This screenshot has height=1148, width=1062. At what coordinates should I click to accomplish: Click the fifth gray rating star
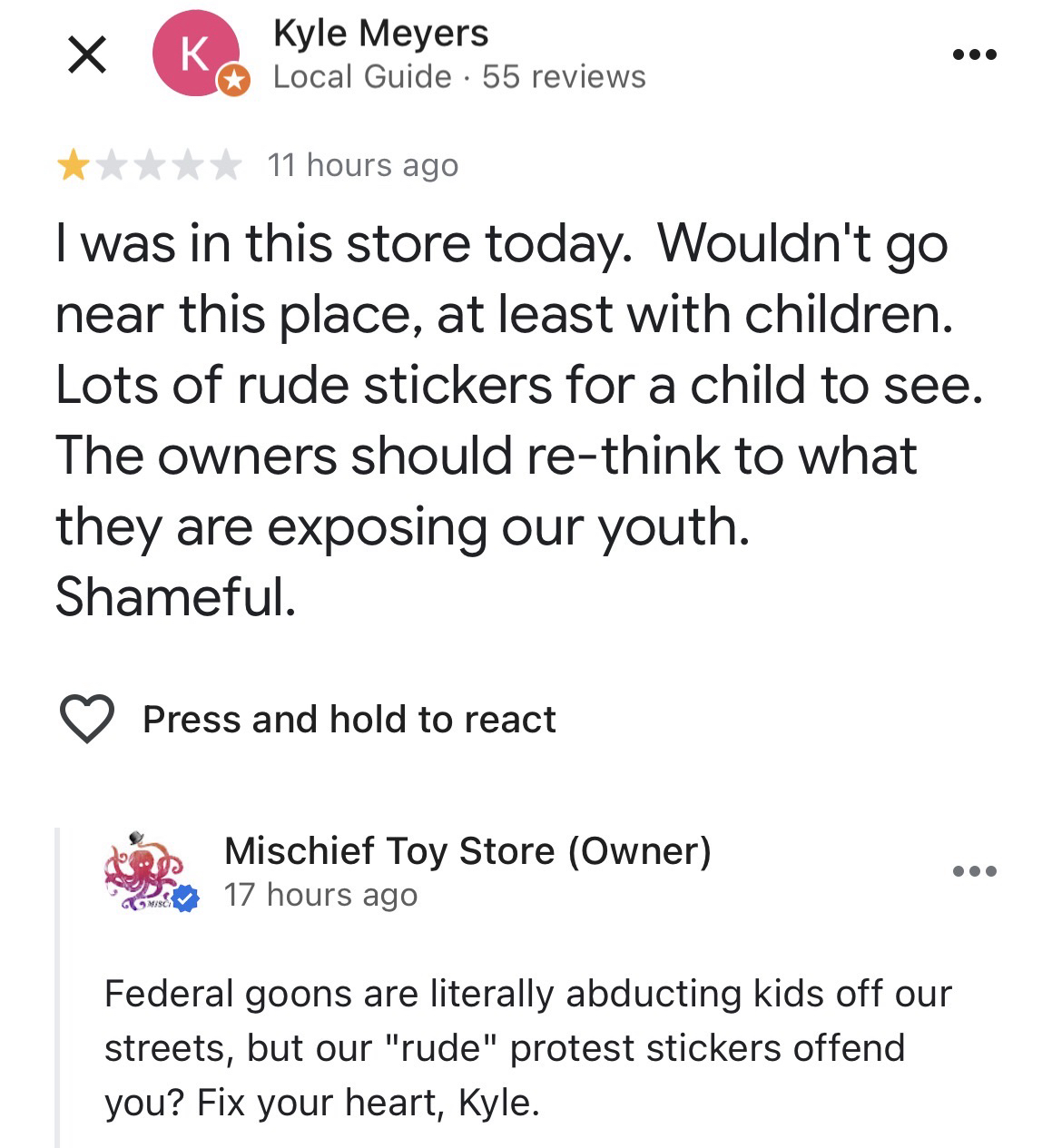[x=225, y=166]
